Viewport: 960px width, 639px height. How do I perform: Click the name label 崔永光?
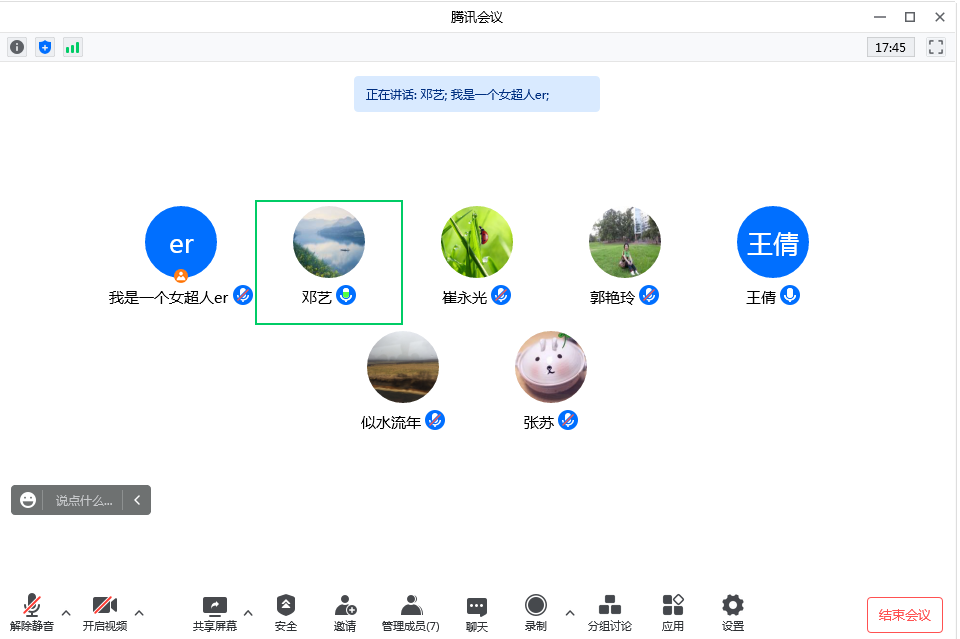[x=465, y=297]
